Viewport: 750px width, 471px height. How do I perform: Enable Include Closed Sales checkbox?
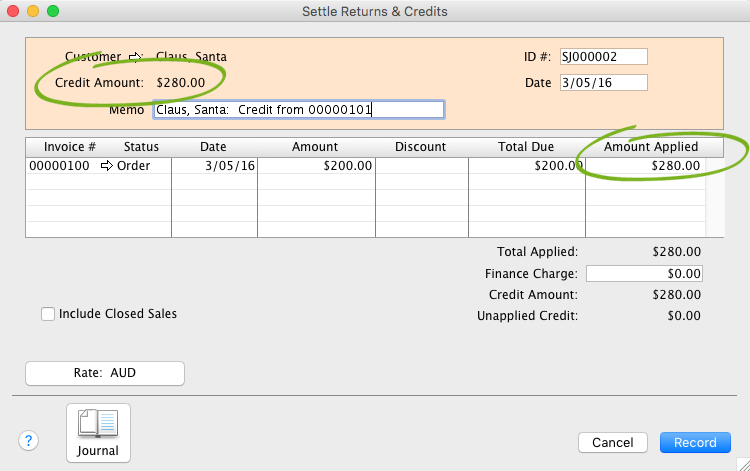click(48, 314)
